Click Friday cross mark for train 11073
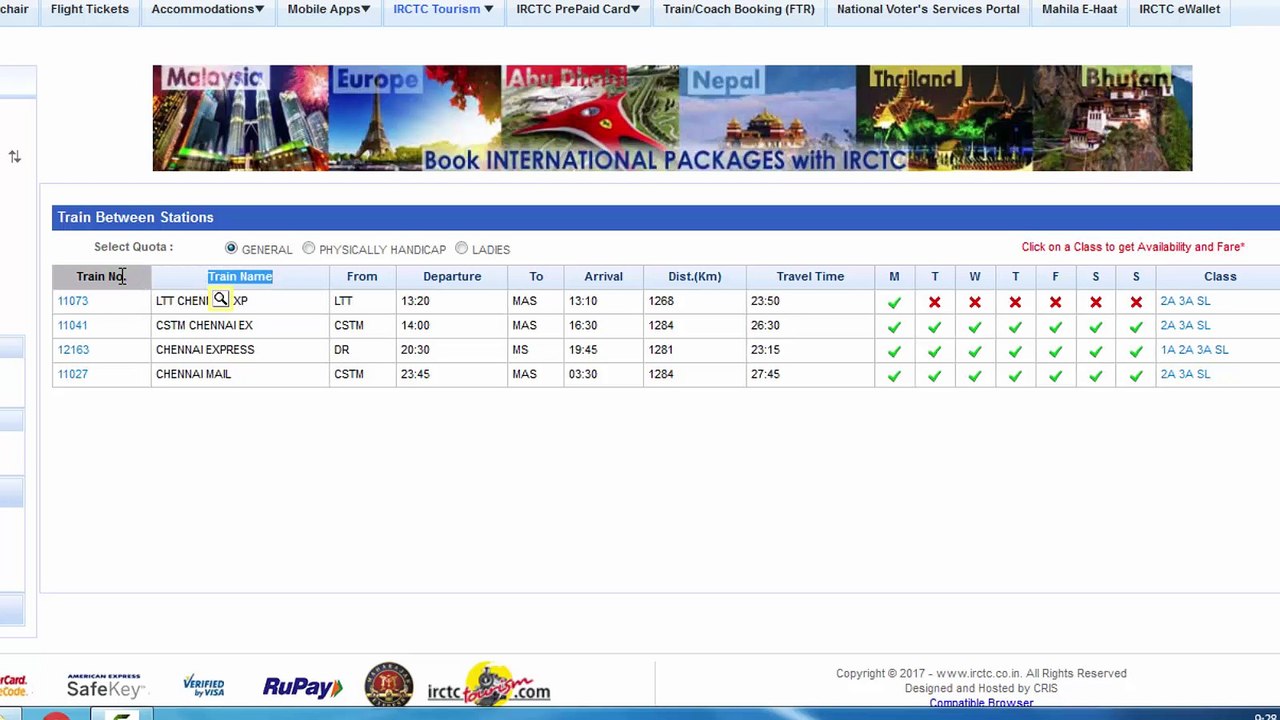Image resolution: width=1280 pixels, height=720 pixels. pos(1055,302)
